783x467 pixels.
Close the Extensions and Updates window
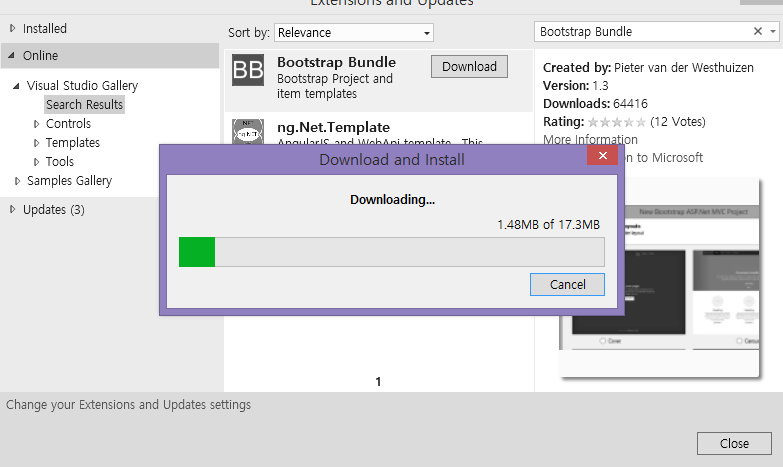(734, 444)
